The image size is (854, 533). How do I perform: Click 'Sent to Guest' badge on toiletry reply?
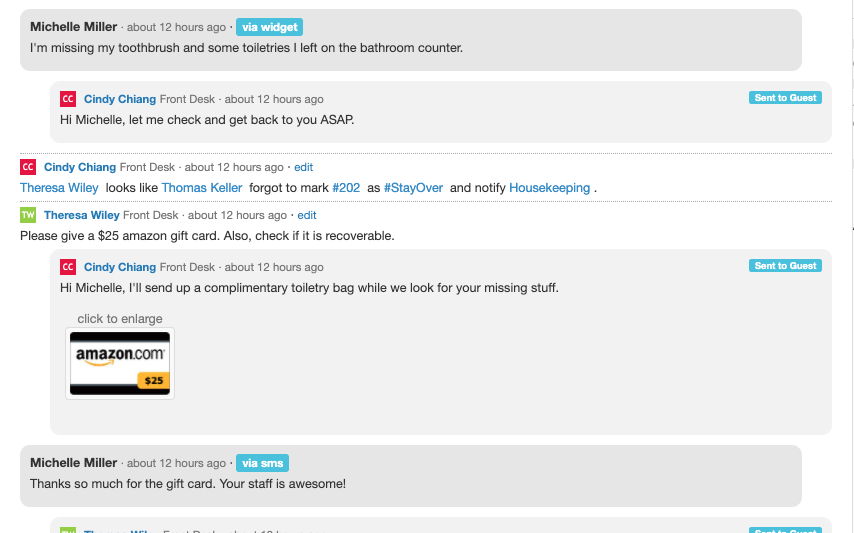point(785,266)
